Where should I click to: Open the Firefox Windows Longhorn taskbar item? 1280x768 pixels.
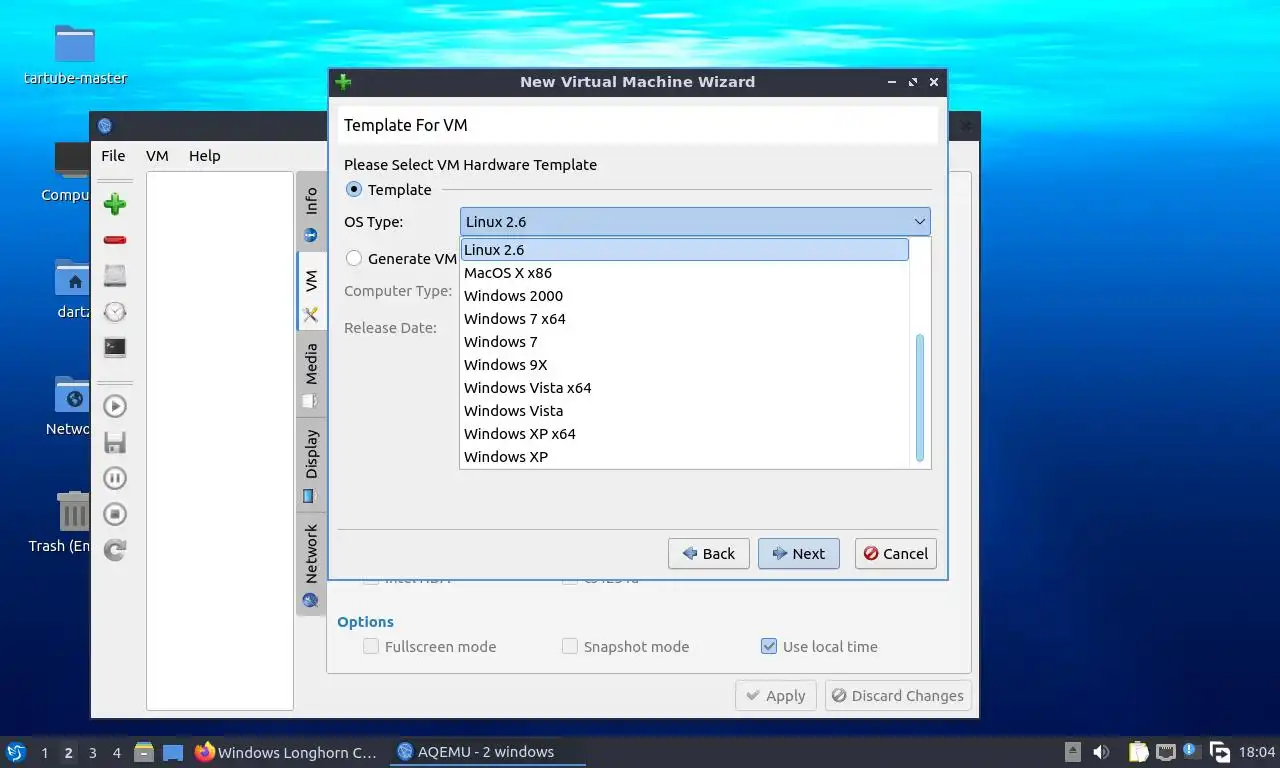[287, 752]
